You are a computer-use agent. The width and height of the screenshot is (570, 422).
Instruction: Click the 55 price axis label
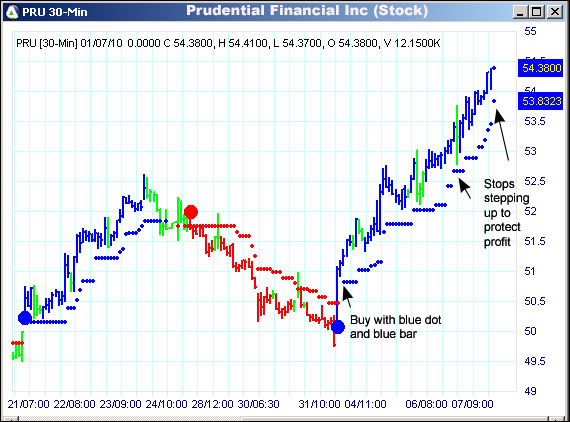pos(530,32)
